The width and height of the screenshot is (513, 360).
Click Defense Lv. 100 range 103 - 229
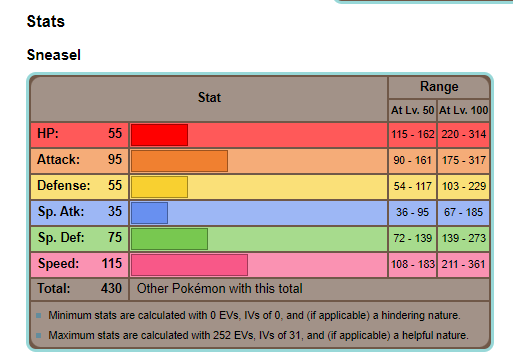pos(463,187)
